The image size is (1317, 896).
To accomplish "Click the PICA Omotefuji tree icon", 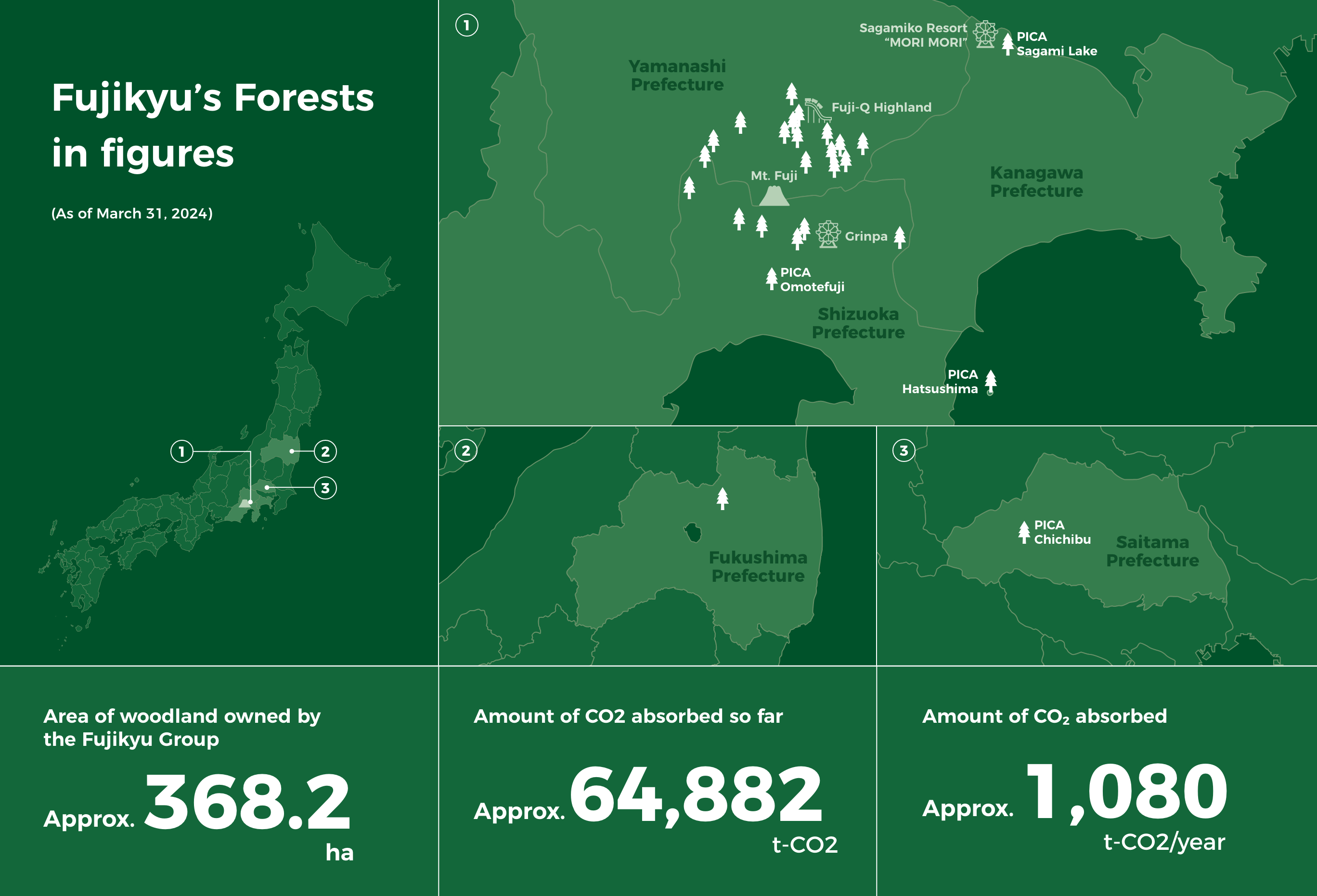I will click(x=771, y=279).
